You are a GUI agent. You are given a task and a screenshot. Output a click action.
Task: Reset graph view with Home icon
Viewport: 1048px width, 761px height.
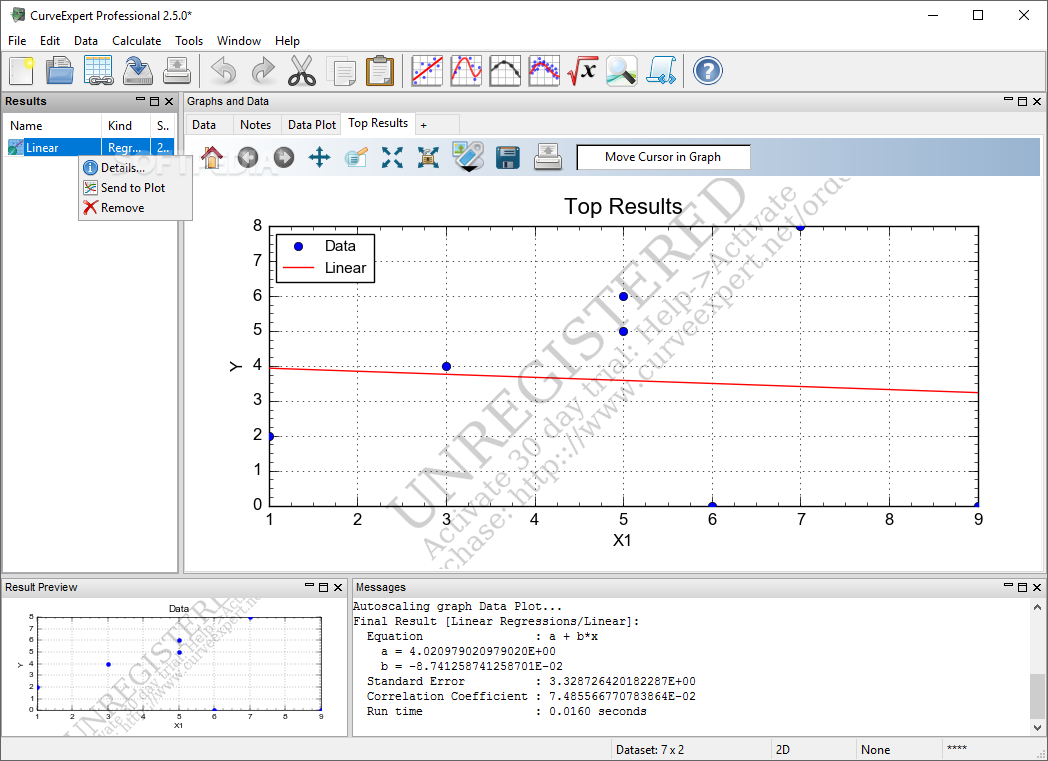click(x=212, y=158)
